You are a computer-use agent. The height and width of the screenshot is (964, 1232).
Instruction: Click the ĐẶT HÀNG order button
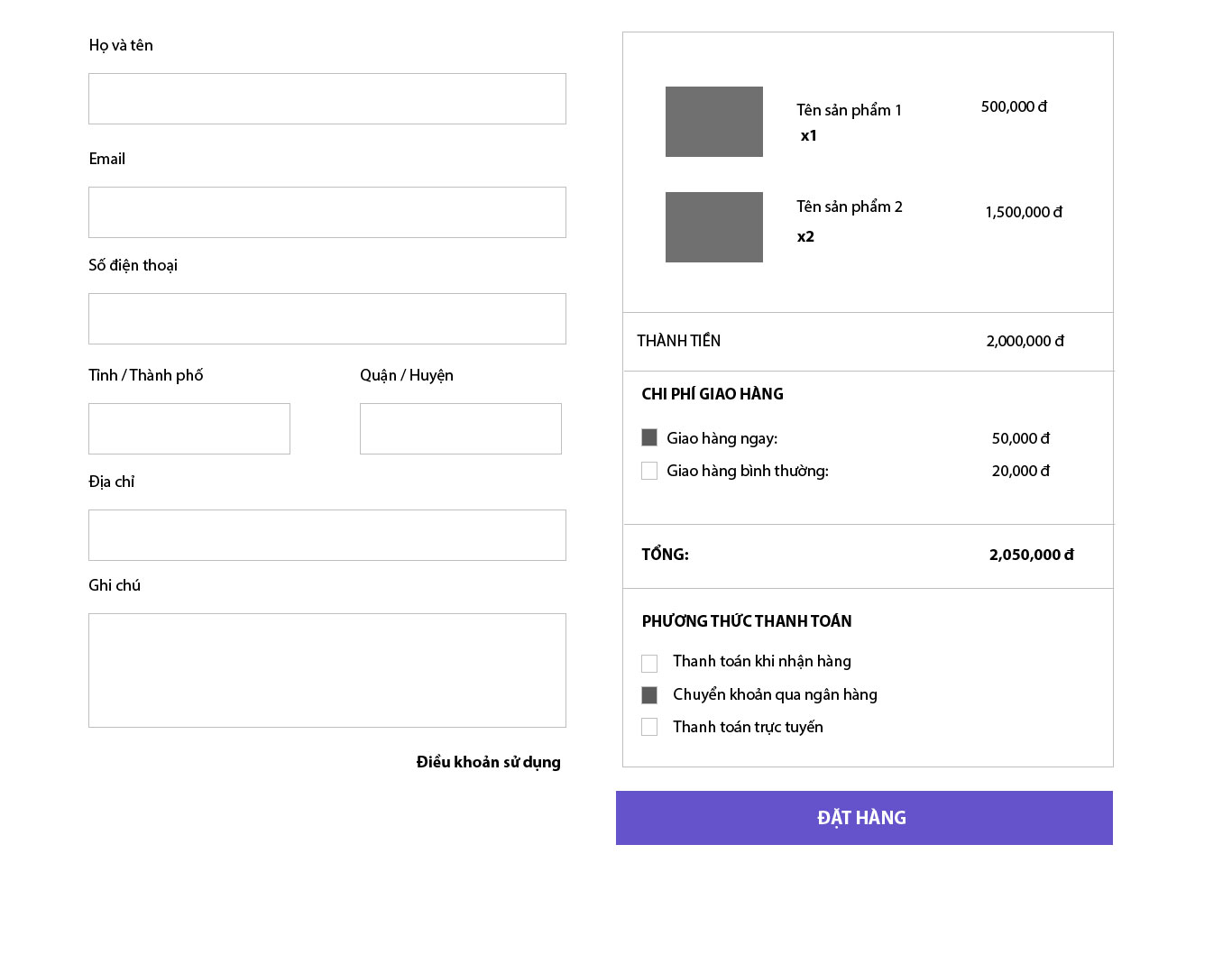point(864,817)
